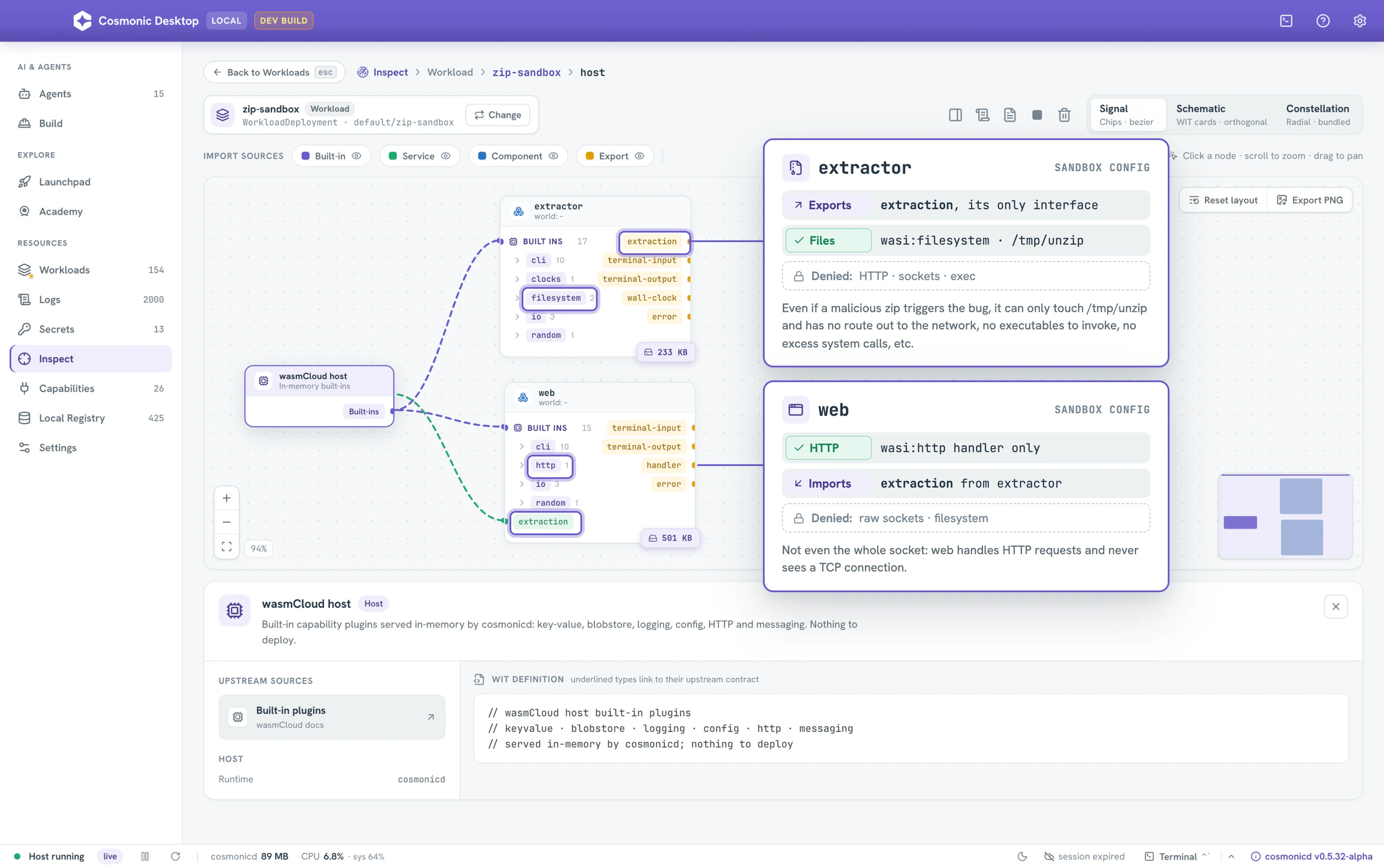The width and height of the screenshot is (1384, 868).
Task: Open the help icon in header
Action: click(x=1323, y=21)
